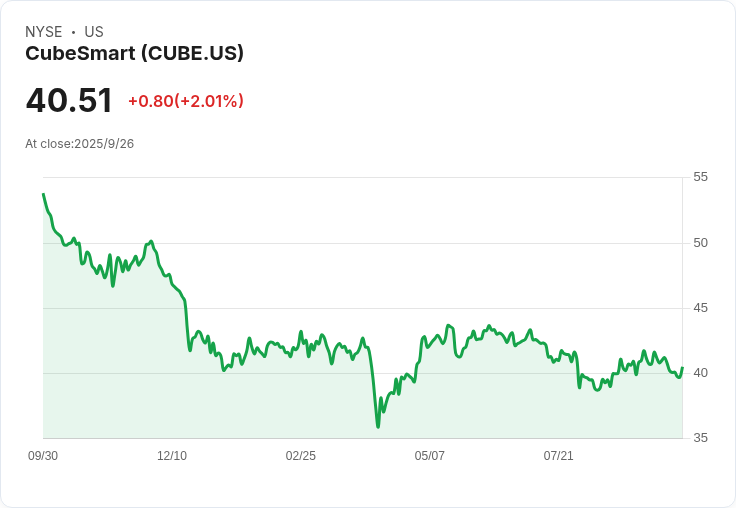Click the CubeSmart (CUBE.US) stock title
Image resolution: width=736 pixels, height=508 pixels.
coord(134,54)
